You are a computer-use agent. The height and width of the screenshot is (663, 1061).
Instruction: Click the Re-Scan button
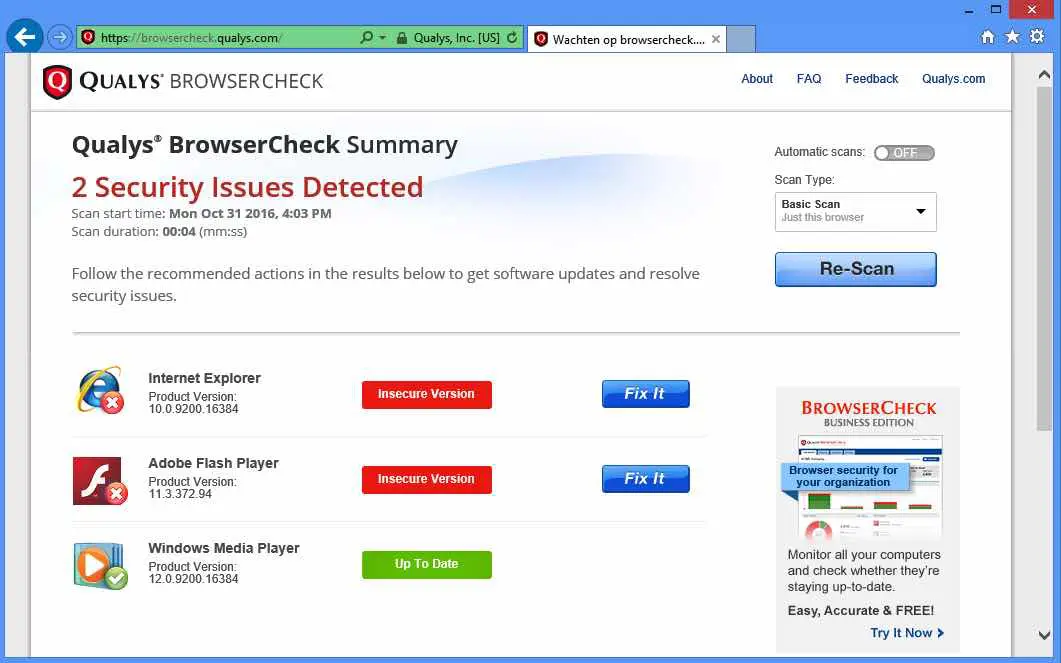[855, 269]
